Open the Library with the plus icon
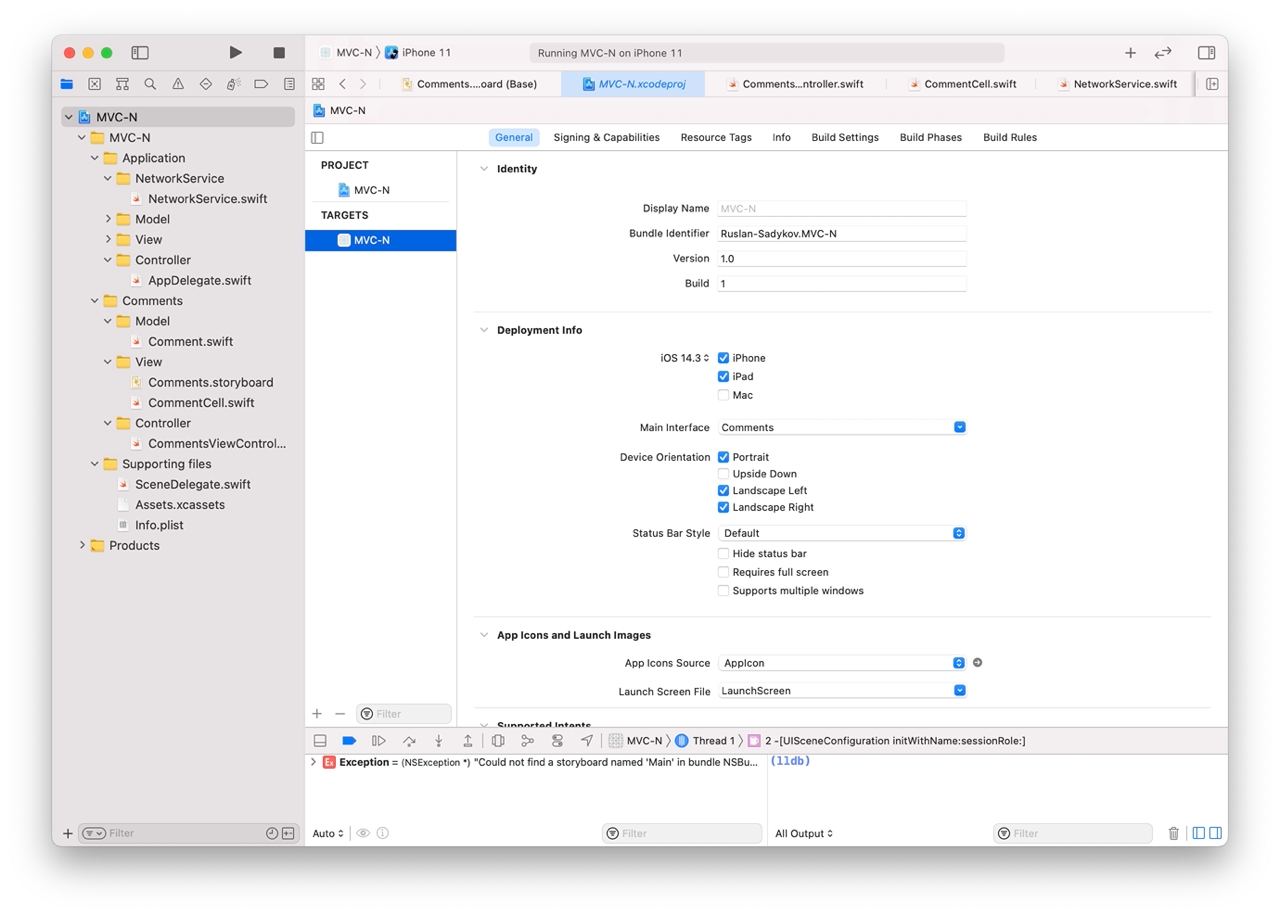The height and width of the screenshot is (915, 1280). pyautogui.click(x=1130, y=52)
